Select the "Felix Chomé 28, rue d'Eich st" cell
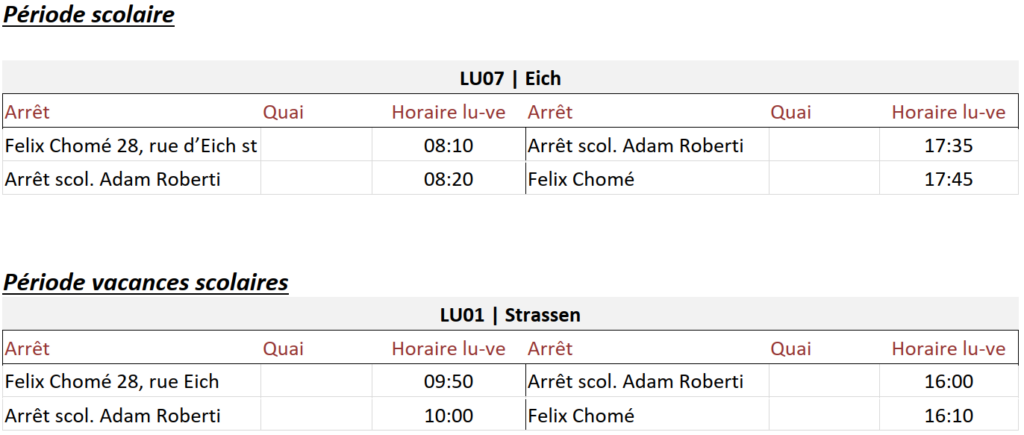 point(131,146)
